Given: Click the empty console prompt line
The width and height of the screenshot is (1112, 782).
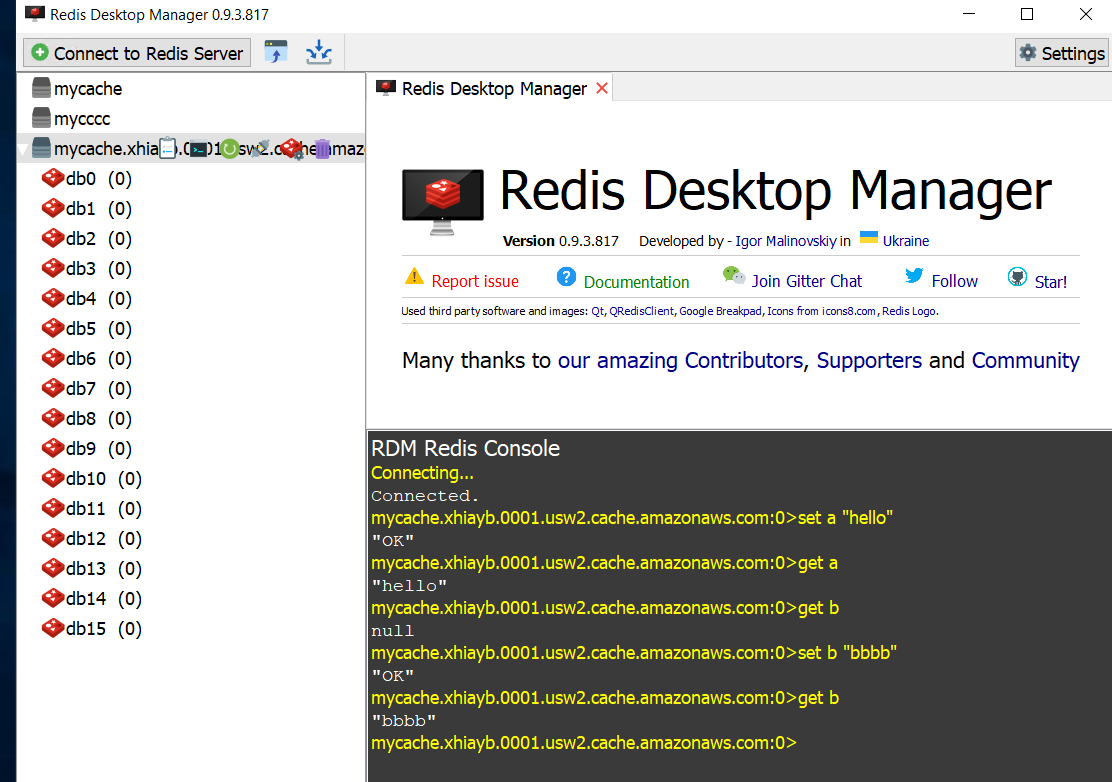Looking at the screenshot, I should (x=584, y=743).
